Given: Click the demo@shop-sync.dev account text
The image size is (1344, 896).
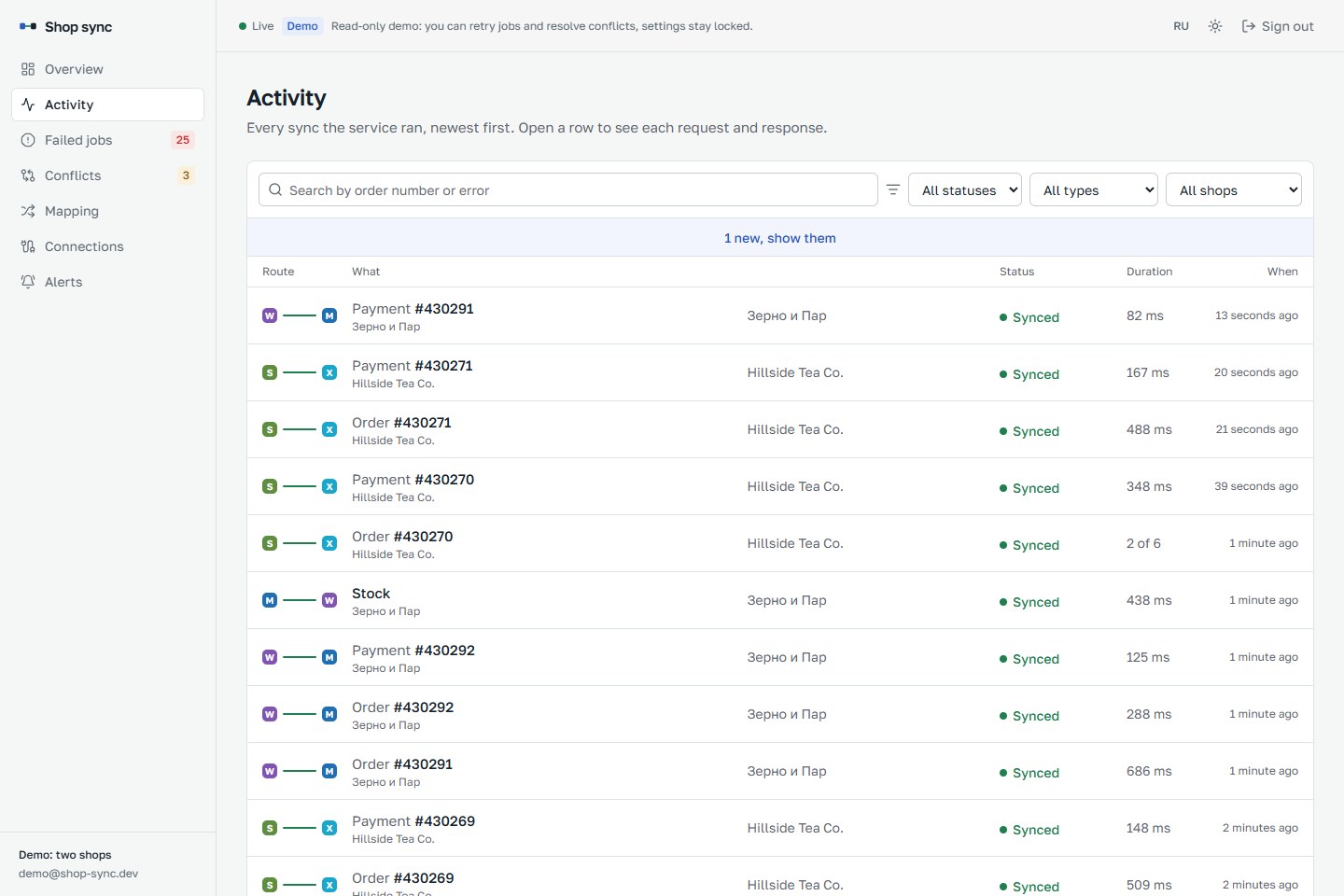Looking at the screenshot, I should pyautogui.click(x=78, y=874).
